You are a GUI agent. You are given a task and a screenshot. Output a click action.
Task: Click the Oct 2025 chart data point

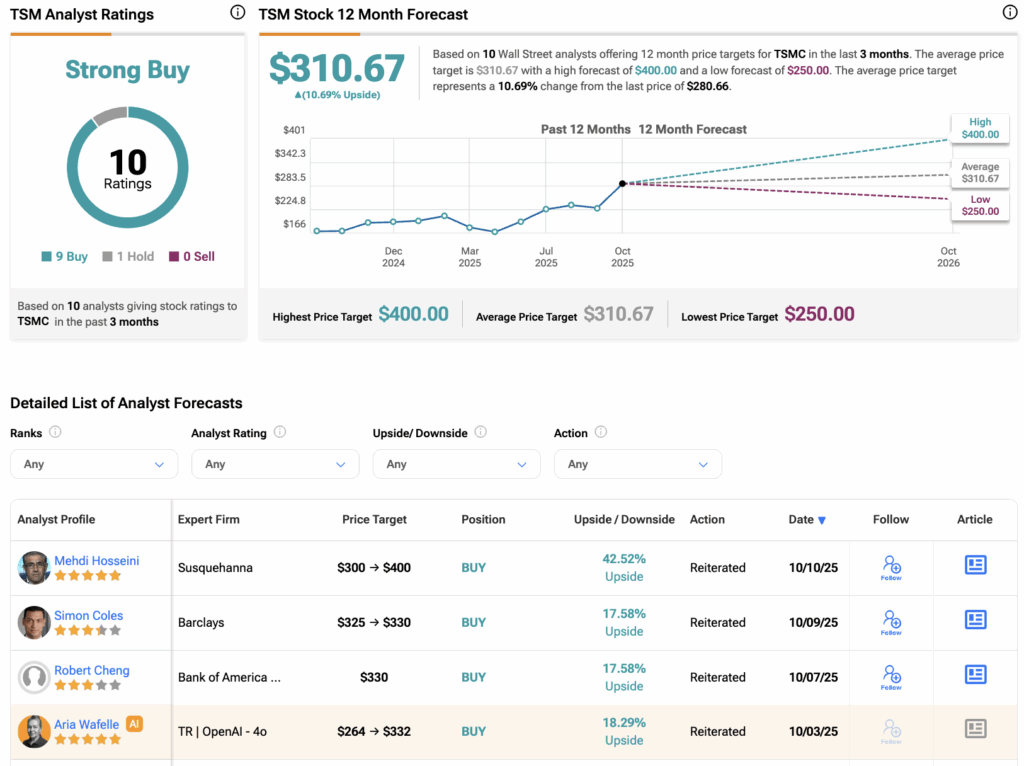622,183
